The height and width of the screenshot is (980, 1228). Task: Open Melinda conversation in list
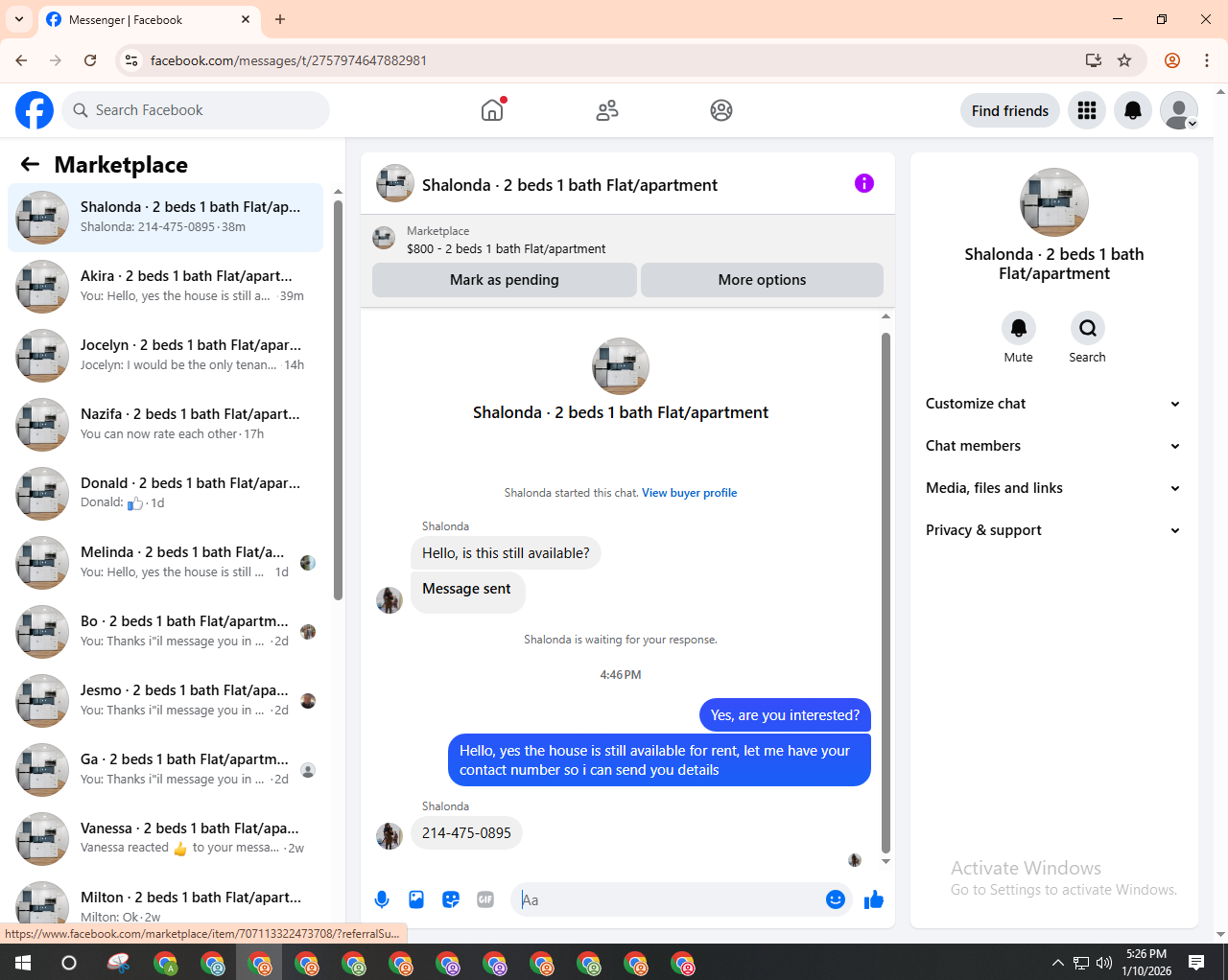pos(165,563)
